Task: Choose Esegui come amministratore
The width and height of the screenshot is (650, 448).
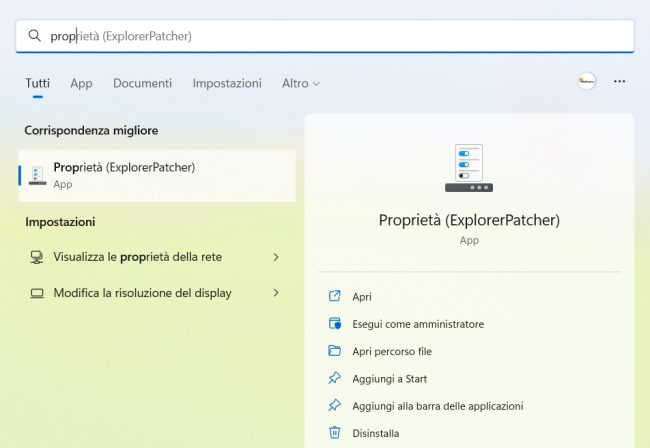Action: click(x=418, y=324)
